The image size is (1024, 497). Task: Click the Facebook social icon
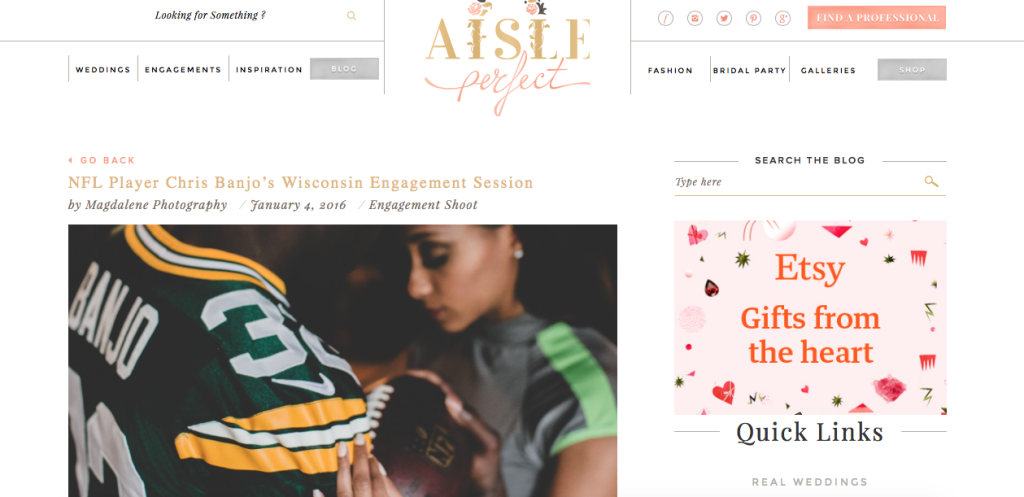pos(665,18)
